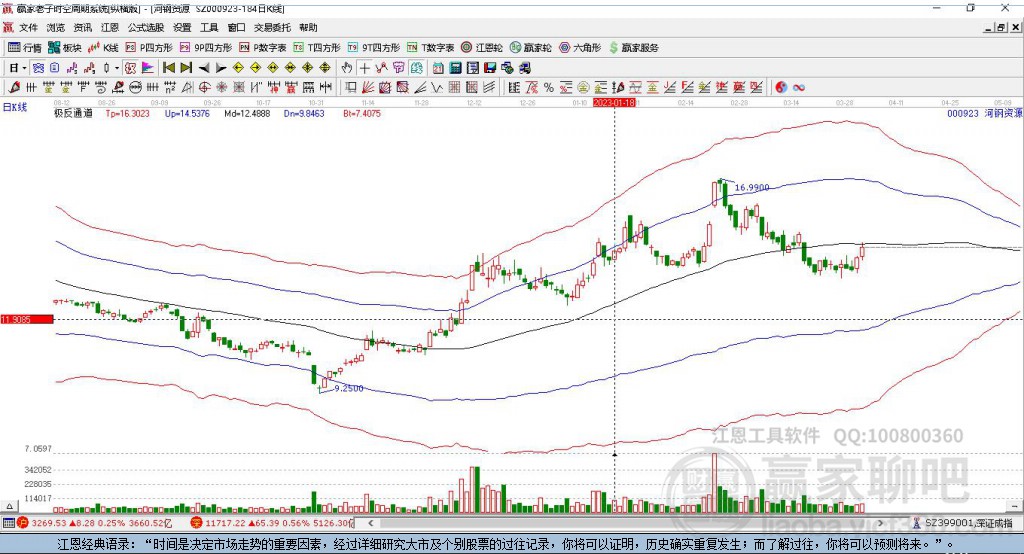The height and width of the screenshot is (554, 1024).
Task: Open the 文件 menu
Action: pyautogui.click(x=28, y=27)
